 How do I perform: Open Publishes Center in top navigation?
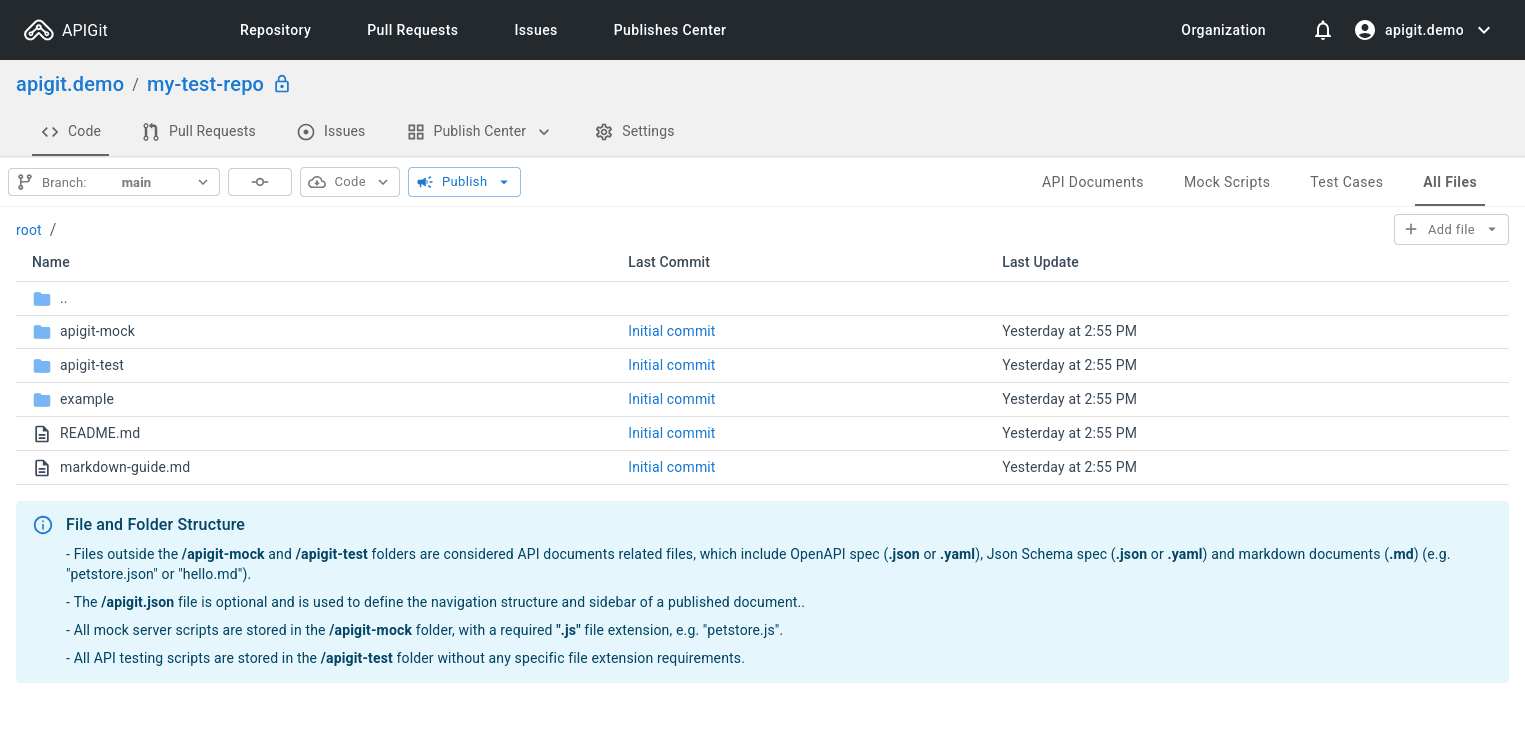coord(670,30)
